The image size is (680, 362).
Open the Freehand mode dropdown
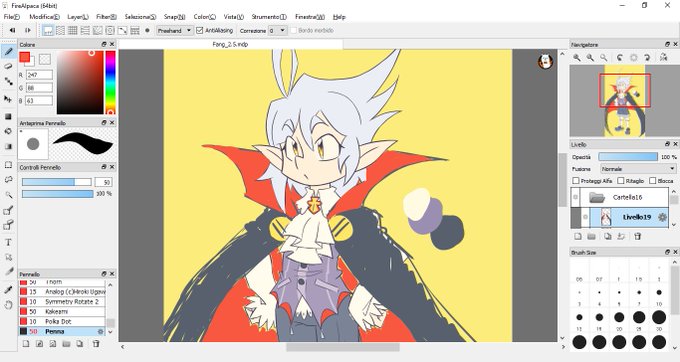[174, 30]
